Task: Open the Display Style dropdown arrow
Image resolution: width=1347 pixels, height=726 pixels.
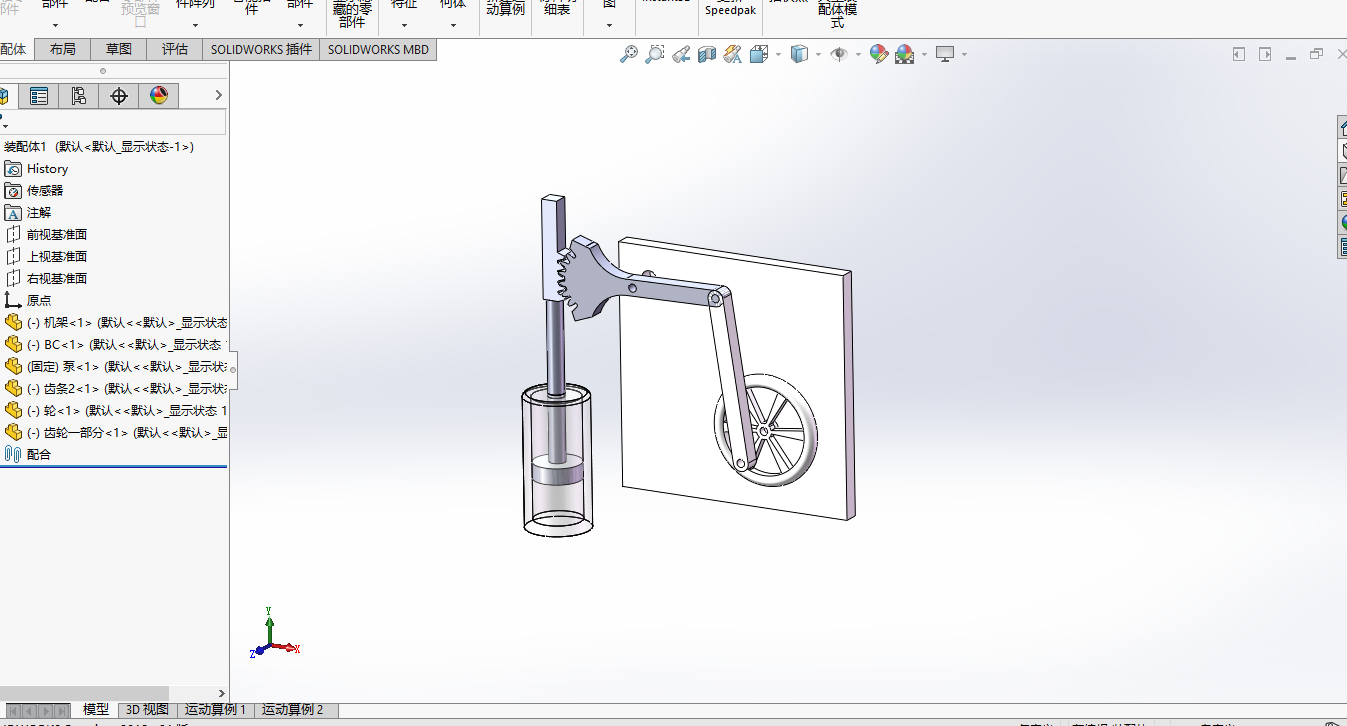Action: [818, 54]
